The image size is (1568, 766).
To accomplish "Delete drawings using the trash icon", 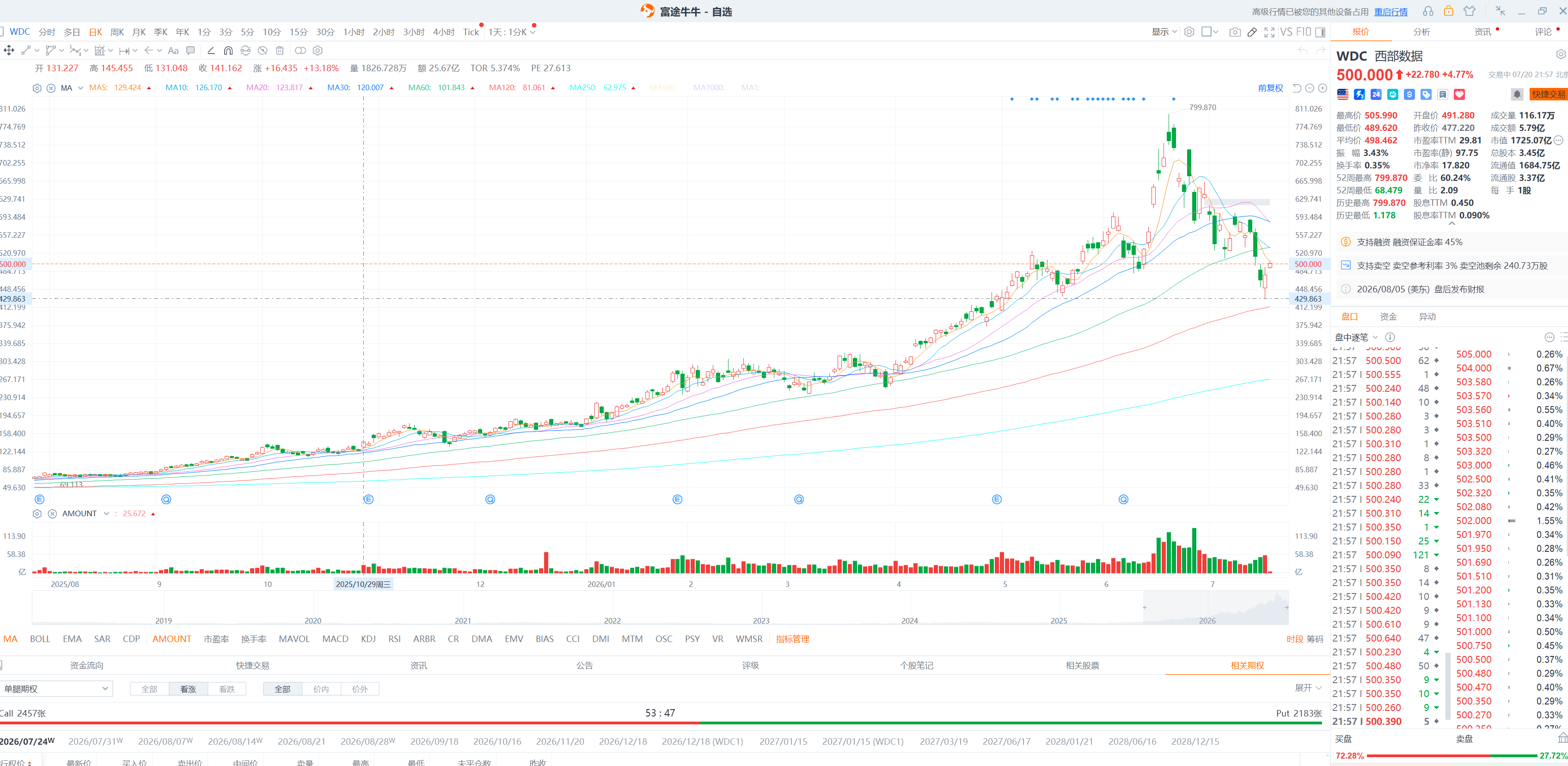I will [280, 50].
